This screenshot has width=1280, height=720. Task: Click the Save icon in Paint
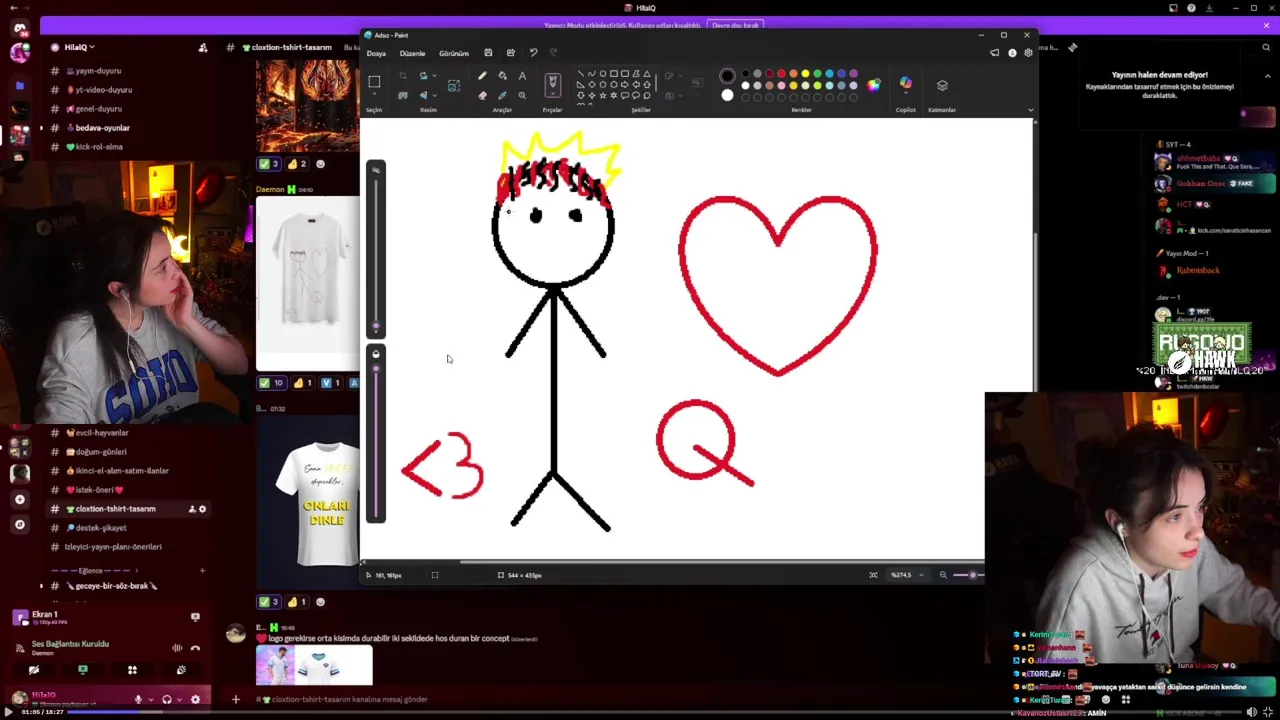[488, 53]
